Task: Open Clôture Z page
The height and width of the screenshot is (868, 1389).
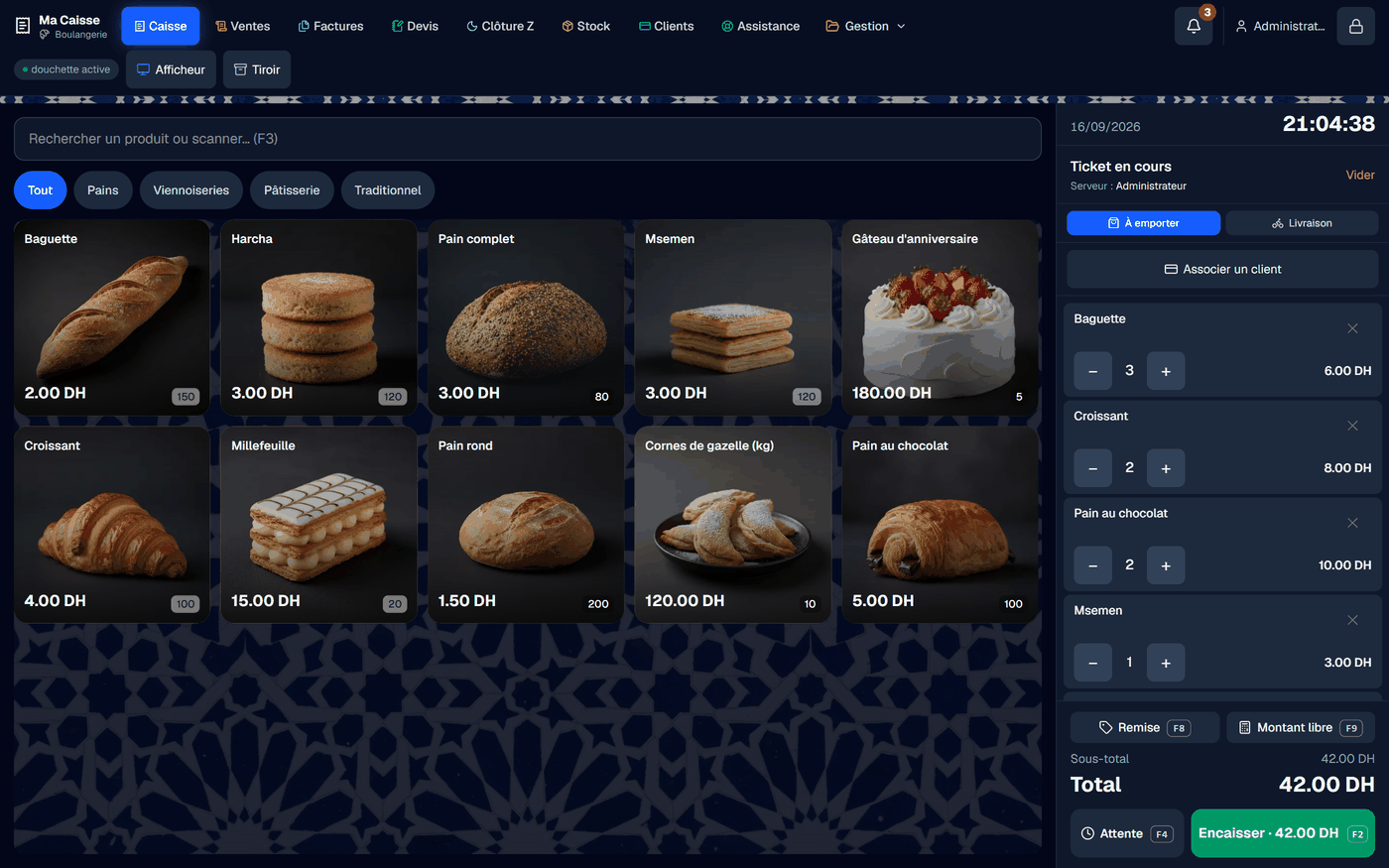Action: (500, 26)
